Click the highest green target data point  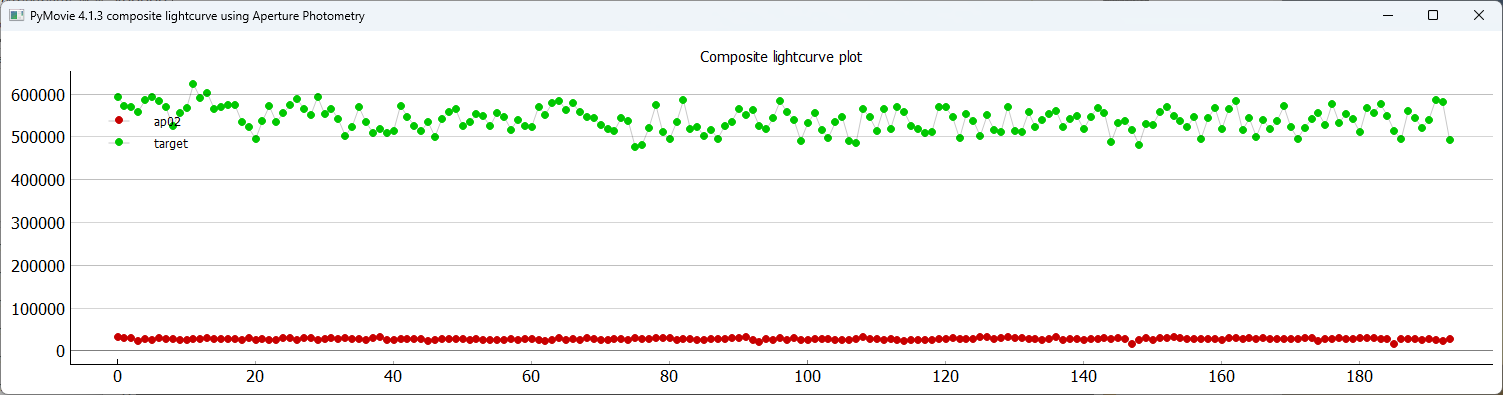tap(193, 84)
